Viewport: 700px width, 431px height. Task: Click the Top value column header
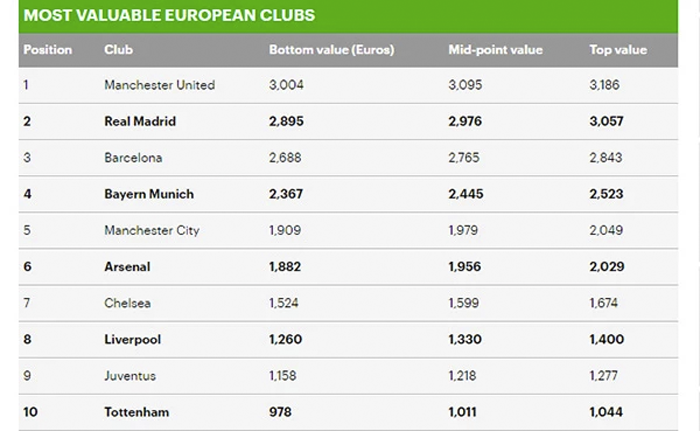point(618,50)
